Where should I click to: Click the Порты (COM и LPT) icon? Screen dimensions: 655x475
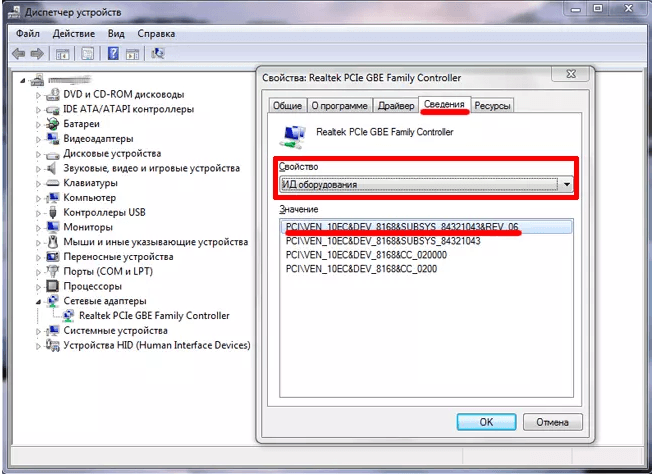click(53, 272)
